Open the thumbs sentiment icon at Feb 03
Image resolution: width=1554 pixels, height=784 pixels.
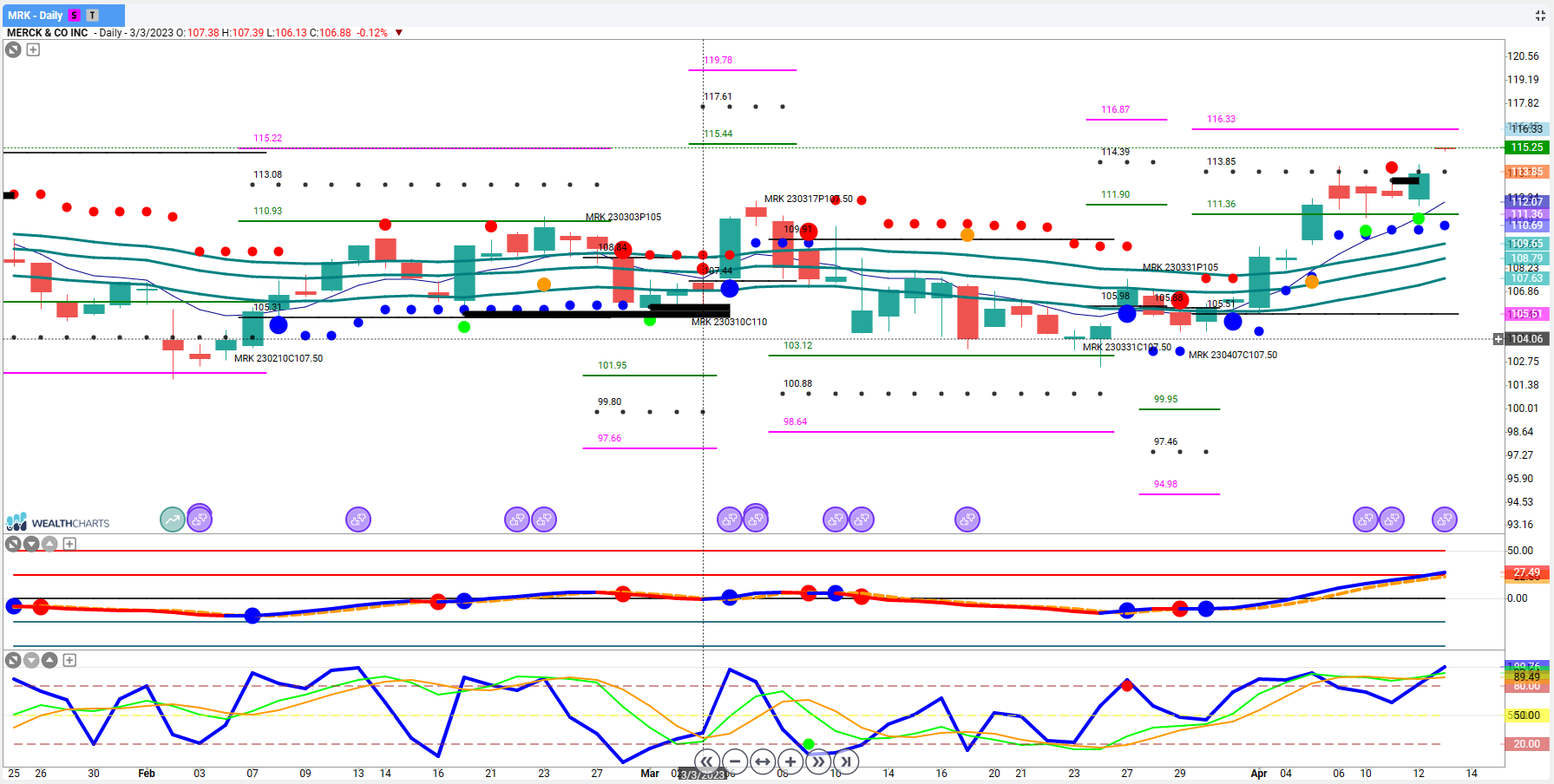(200, 519)
